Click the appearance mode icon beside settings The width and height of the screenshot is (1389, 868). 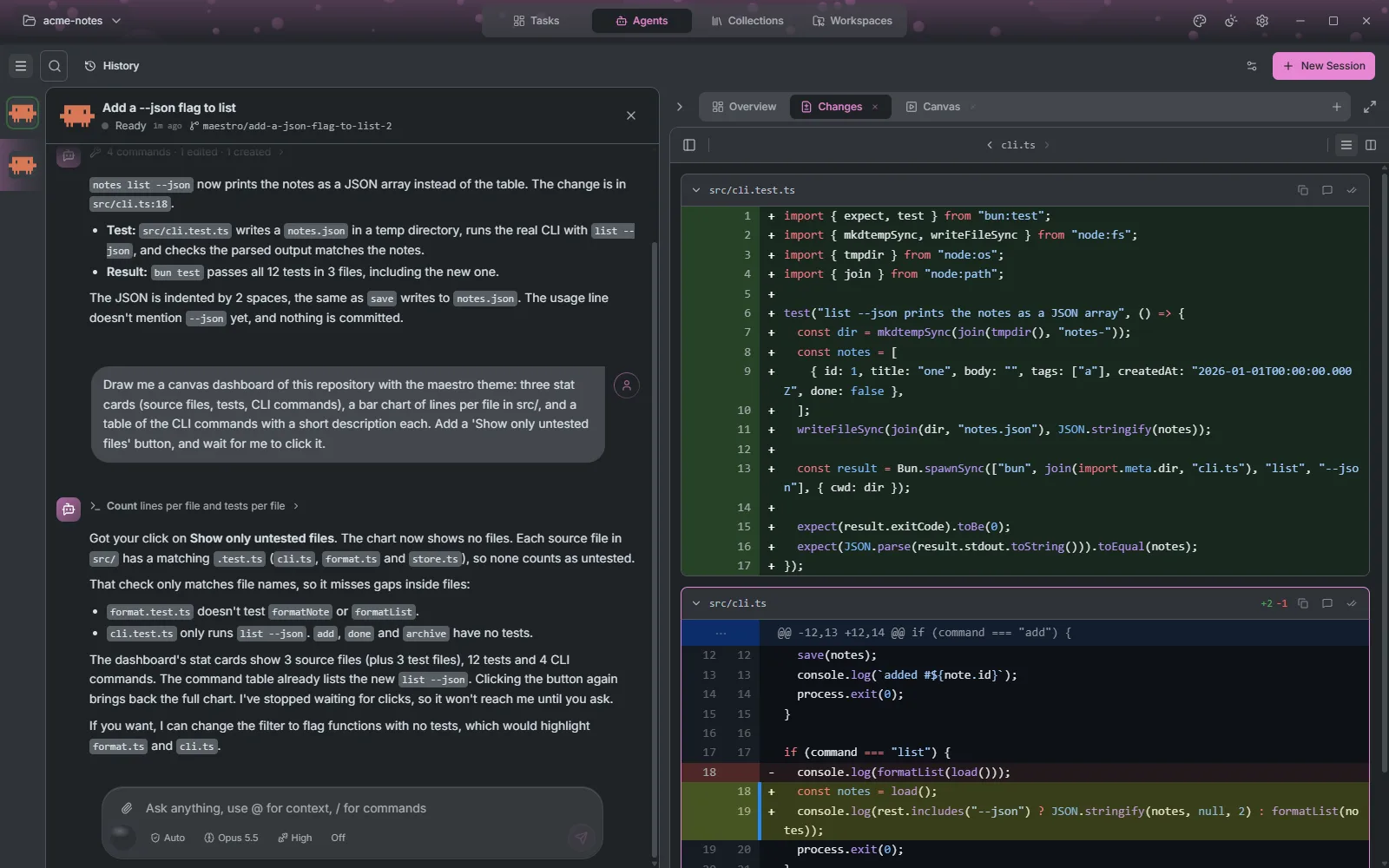pyautogui.click(x=1231, y=21)
